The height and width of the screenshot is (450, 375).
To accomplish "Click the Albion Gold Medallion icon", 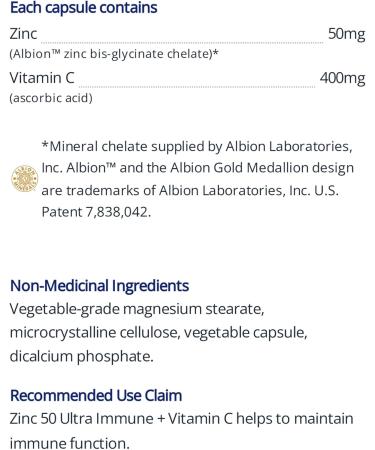I will [x=25, y=179].
